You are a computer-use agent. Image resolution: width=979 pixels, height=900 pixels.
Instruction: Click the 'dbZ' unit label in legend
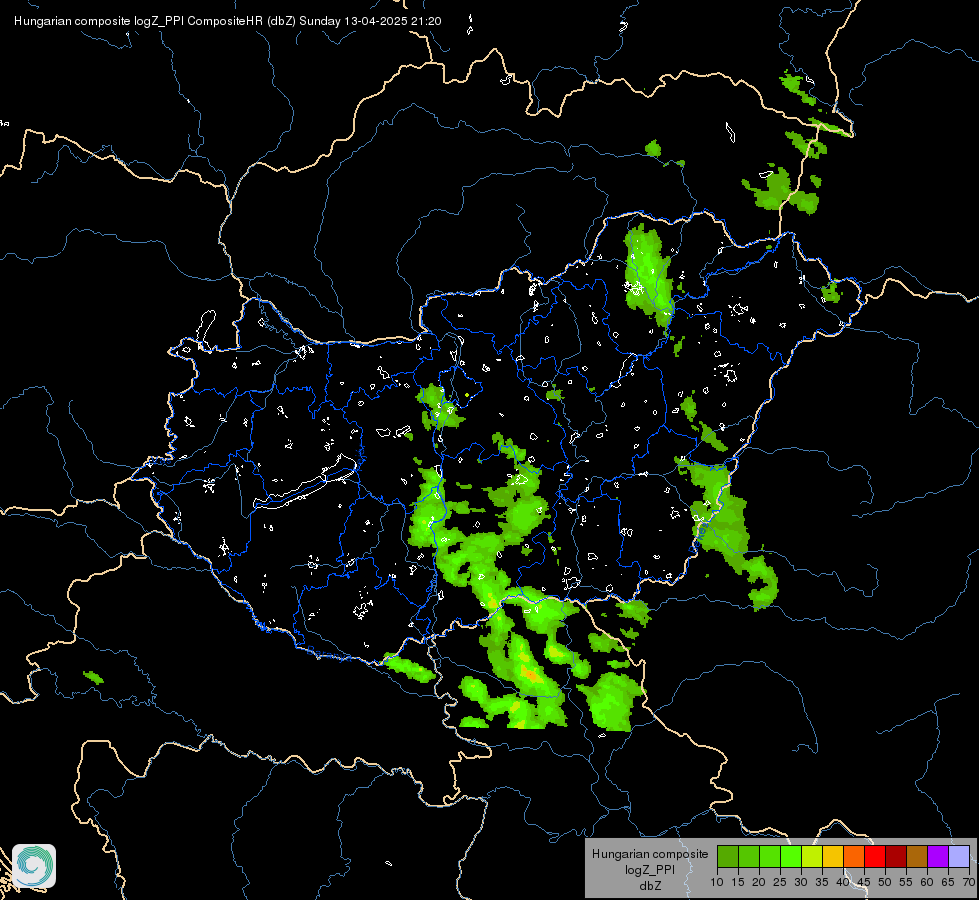[x=650, y=886]
